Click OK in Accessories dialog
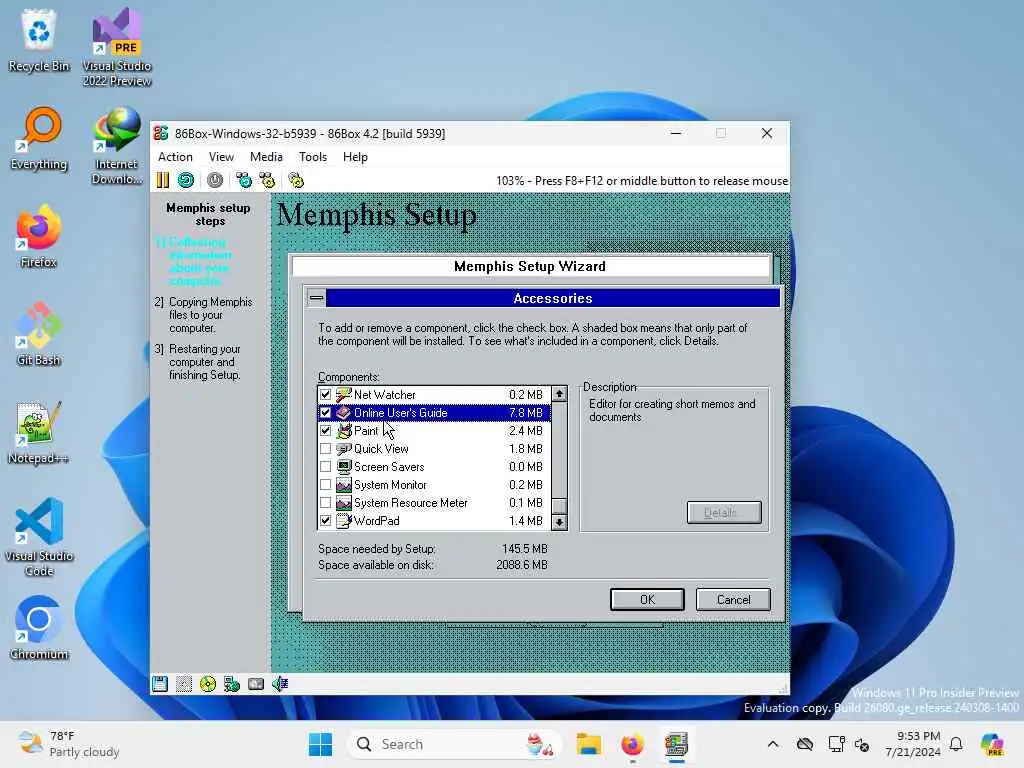The height and width of the screenshot is (768, 1024). (x=647, y=600)
